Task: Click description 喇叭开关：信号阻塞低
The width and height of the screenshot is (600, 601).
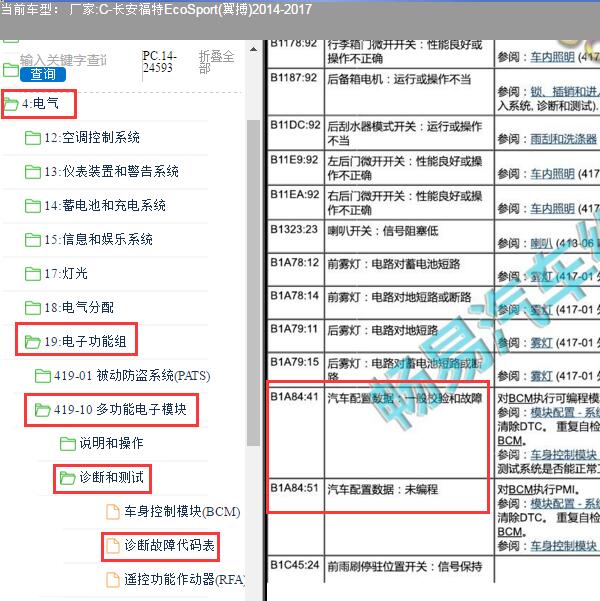Action: (x=383, y=231)
